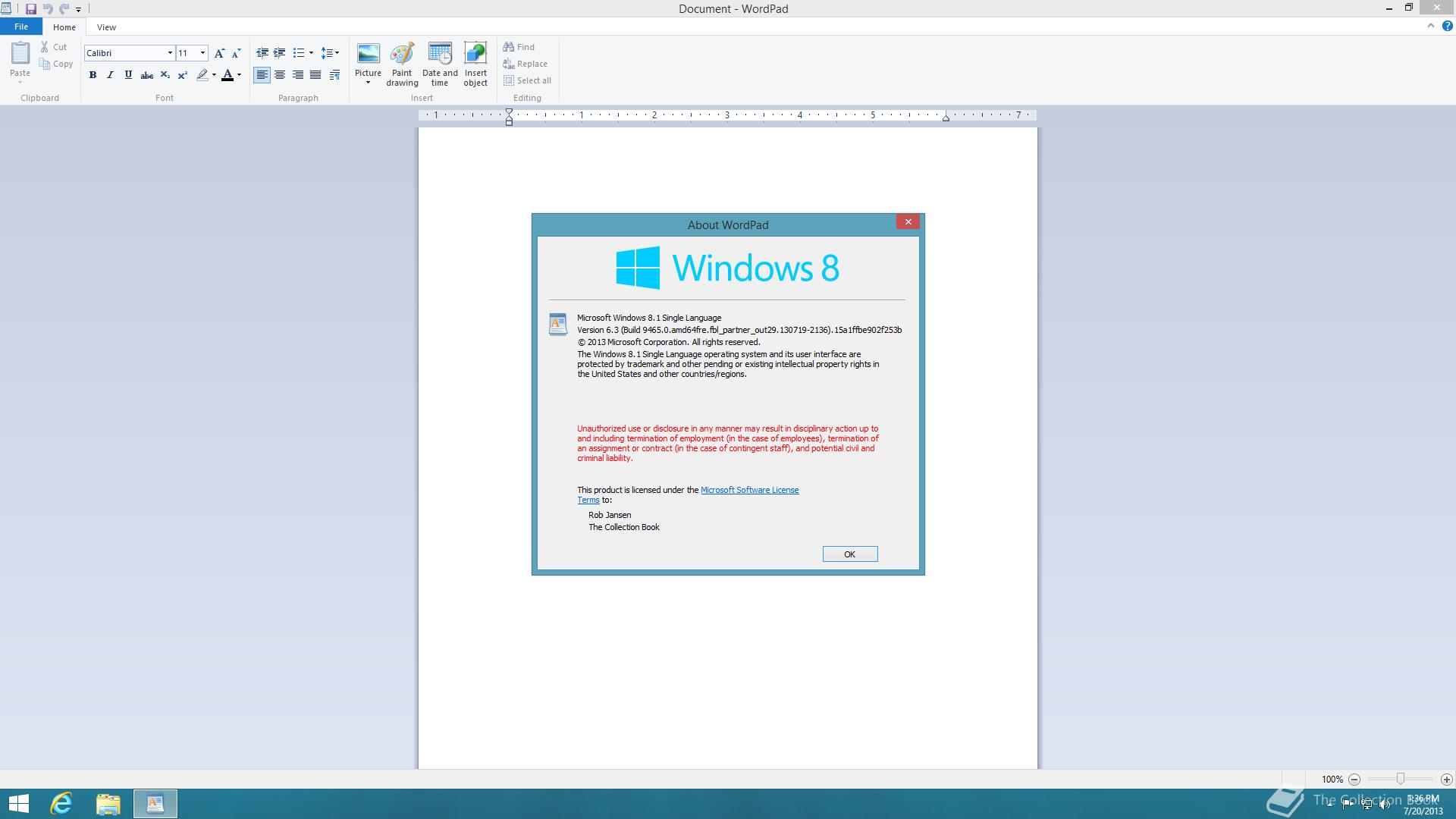Click Find in Editing group

[519, 47]
